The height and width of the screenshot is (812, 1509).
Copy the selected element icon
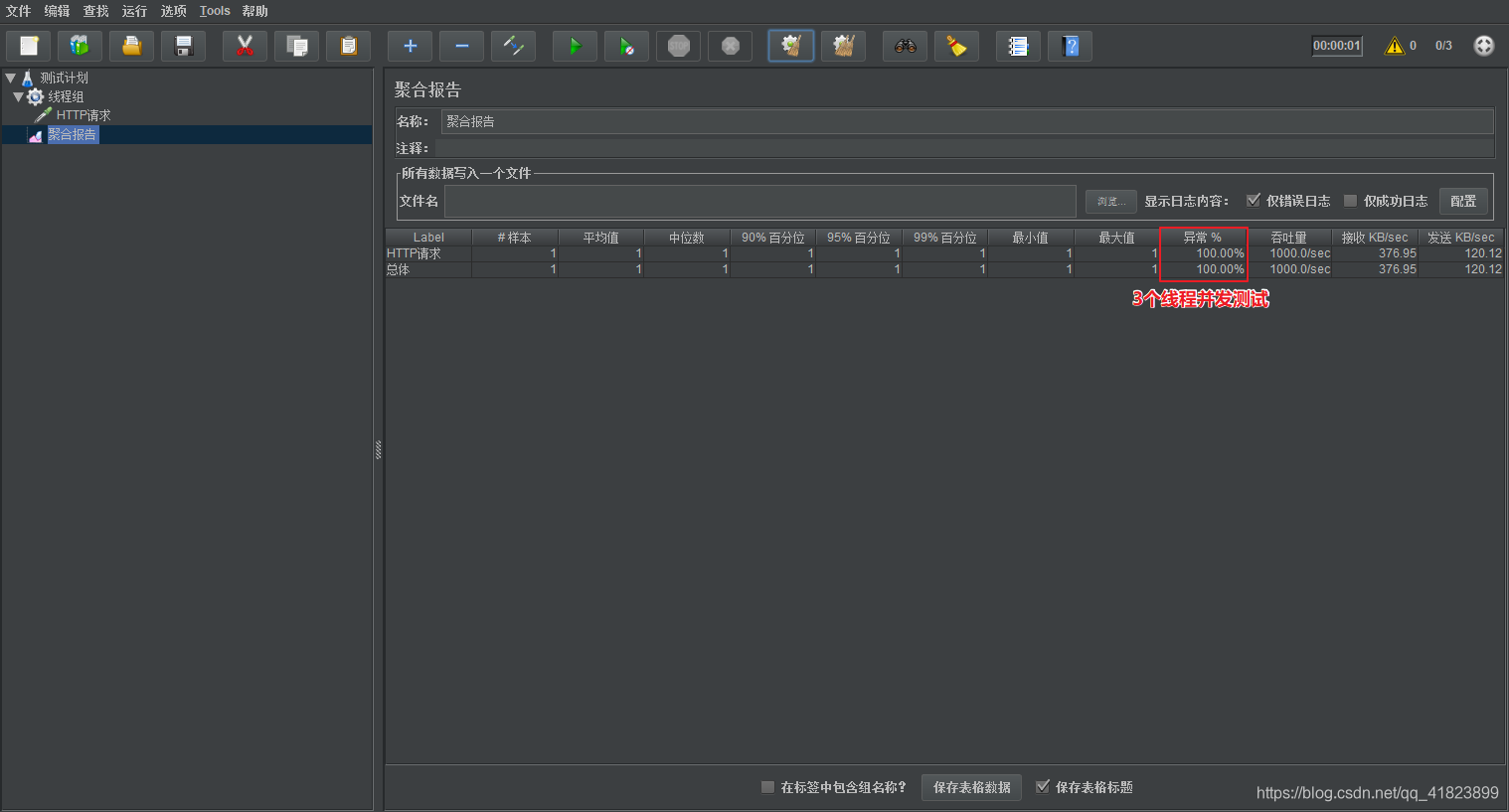tap(297, 46)
